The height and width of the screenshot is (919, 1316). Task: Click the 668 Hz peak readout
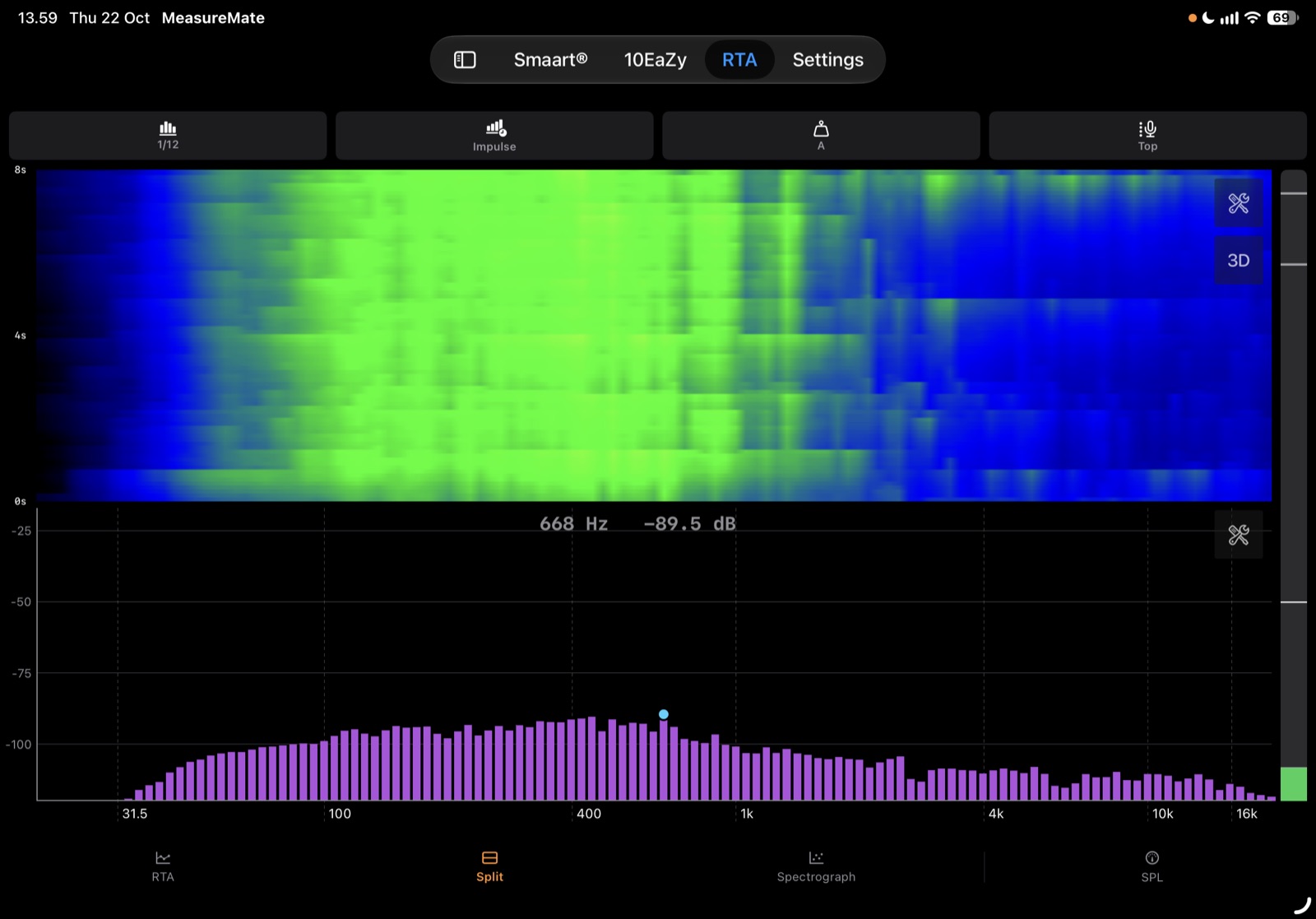pos(573,524)
